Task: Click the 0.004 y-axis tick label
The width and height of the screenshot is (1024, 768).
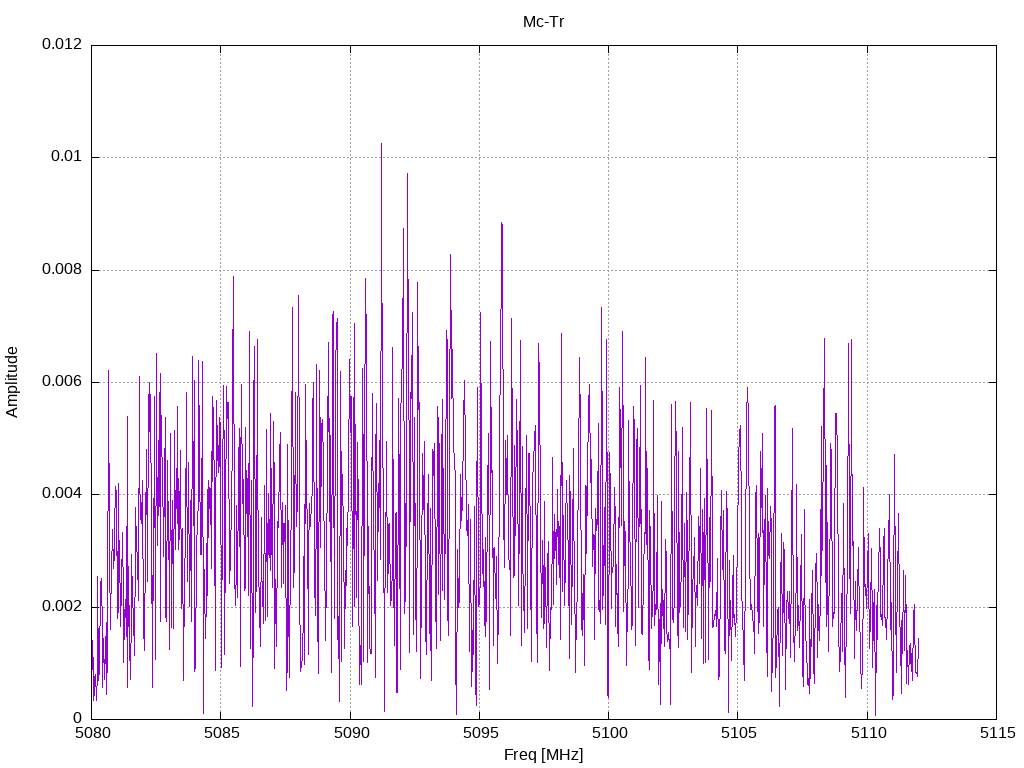Action: 62,494
